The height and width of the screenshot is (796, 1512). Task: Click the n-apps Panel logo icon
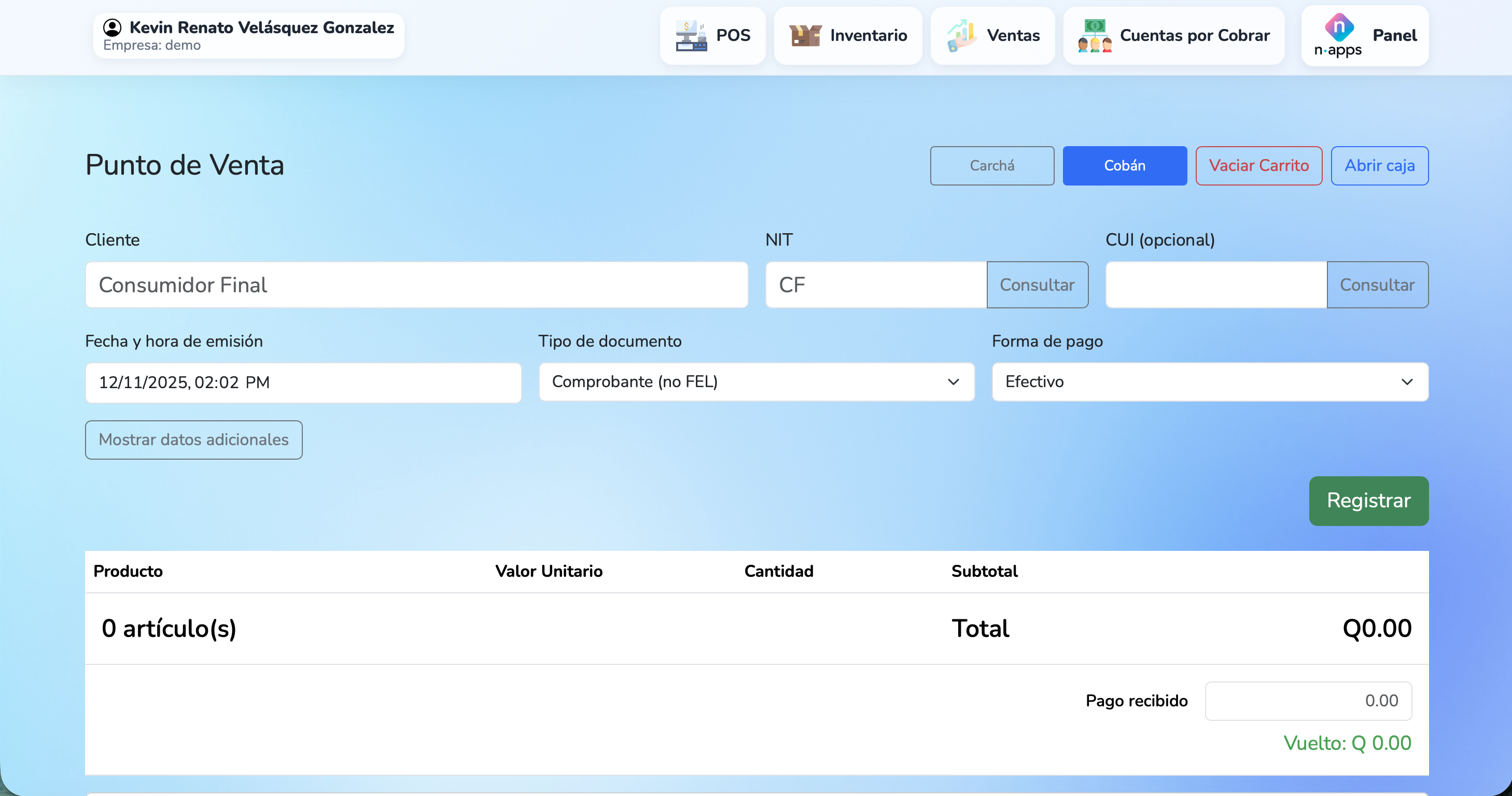pos(1338,28)
